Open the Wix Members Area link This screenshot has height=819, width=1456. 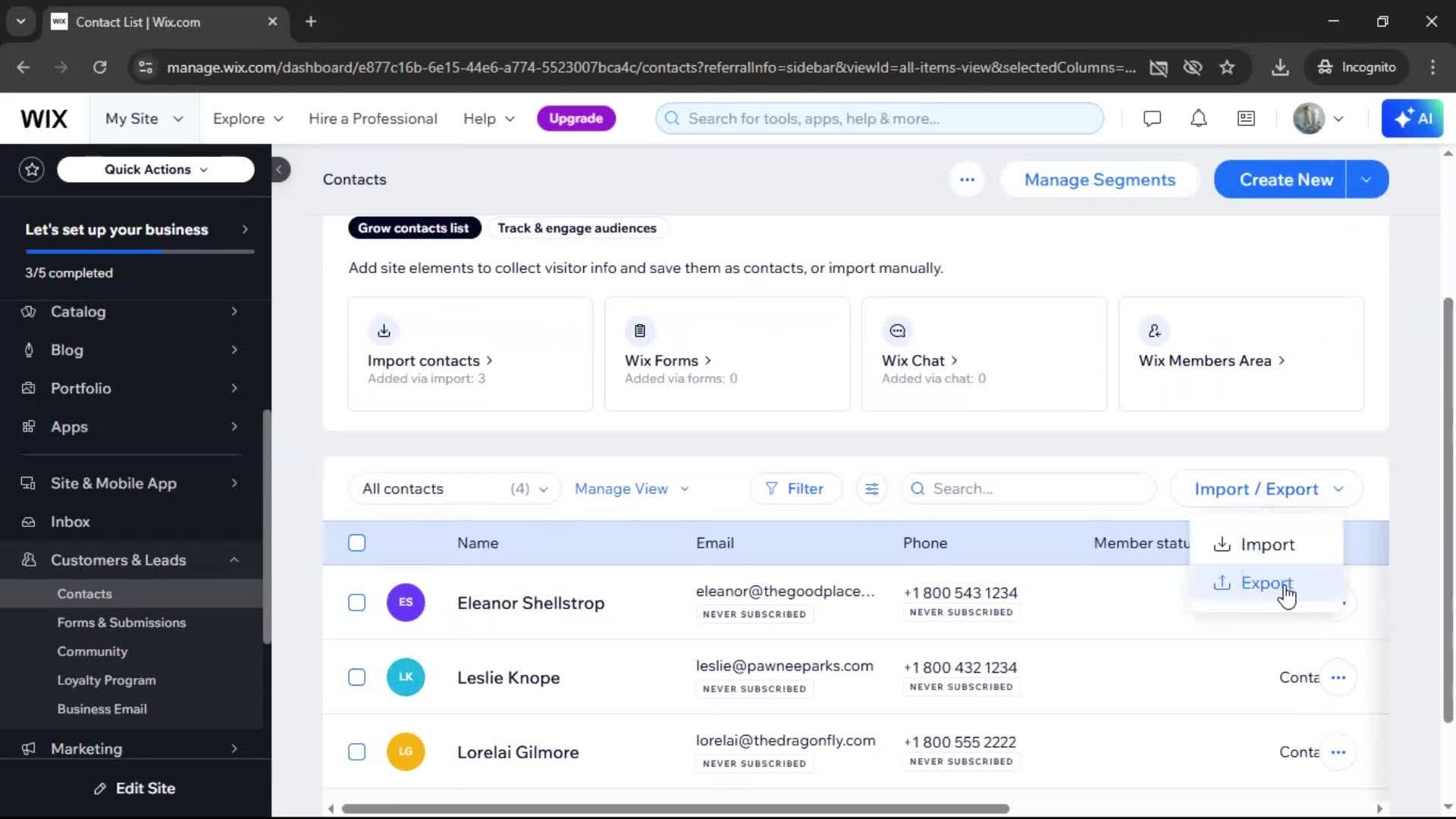coord(1212,361)
